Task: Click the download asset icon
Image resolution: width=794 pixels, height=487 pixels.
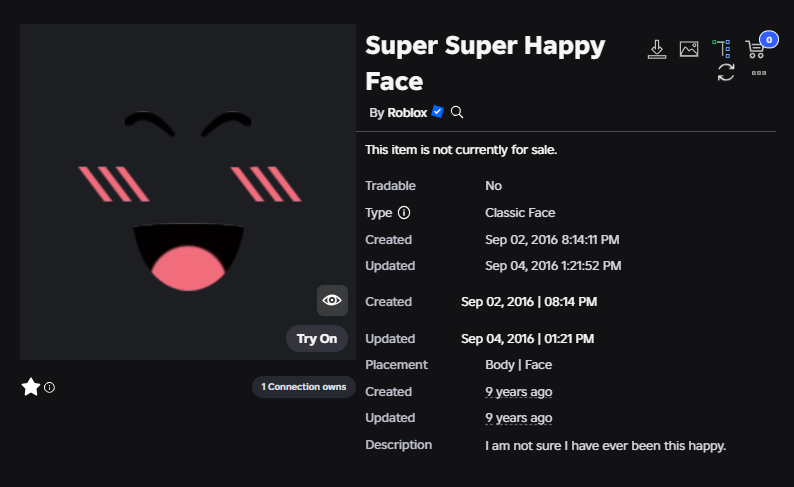Action: 657,49
